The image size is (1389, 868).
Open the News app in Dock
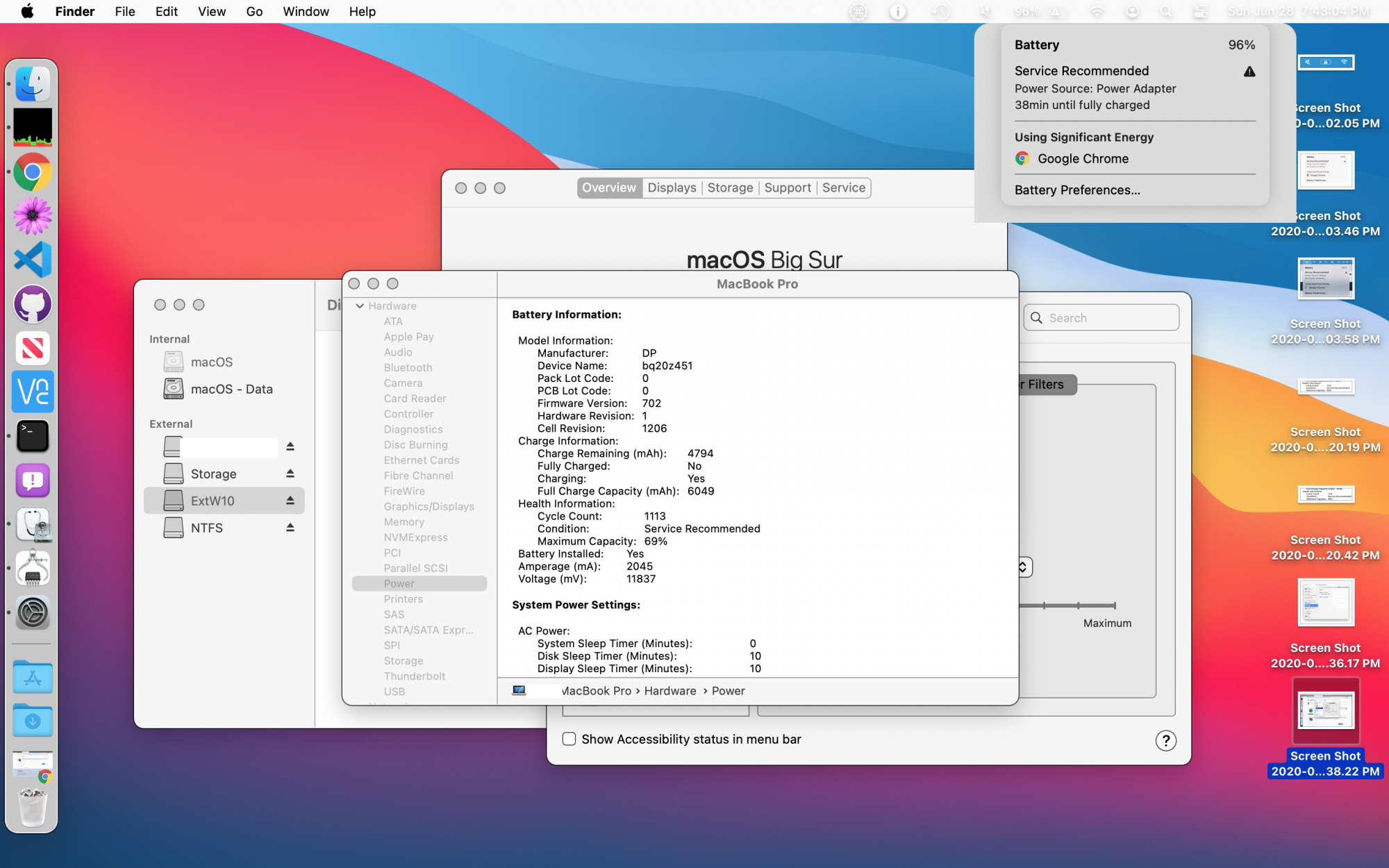[x=33, y=348]
